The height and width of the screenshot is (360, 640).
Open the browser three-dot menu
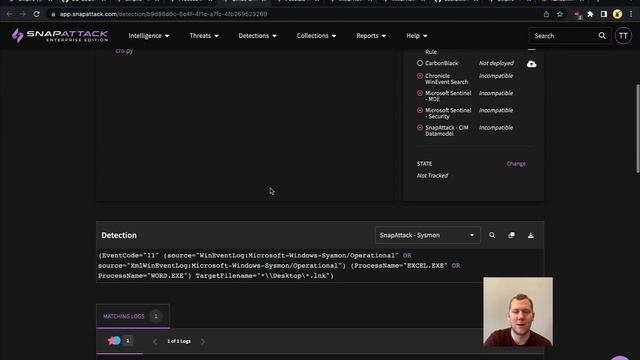click(631, 14)
